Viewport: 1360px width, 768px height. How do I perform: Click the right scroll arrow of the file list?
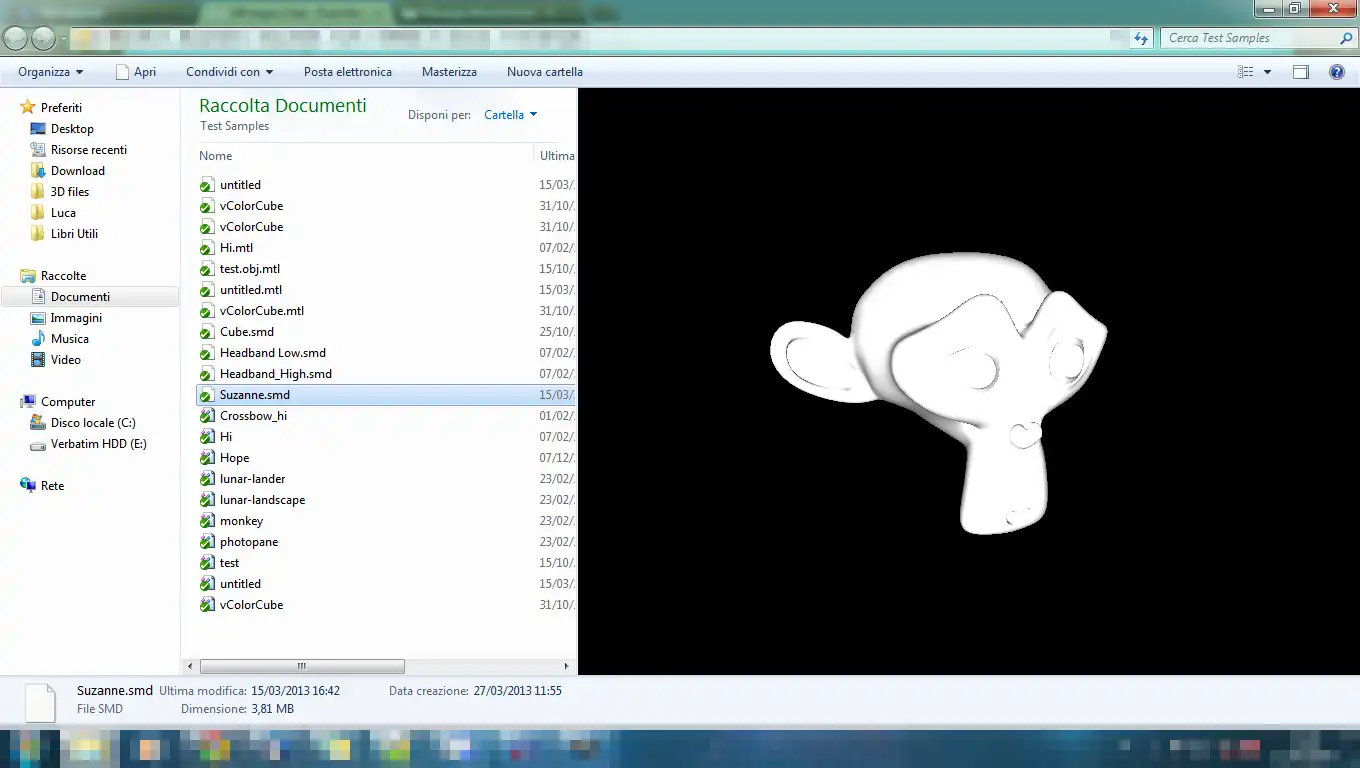(x=566, y=666)
